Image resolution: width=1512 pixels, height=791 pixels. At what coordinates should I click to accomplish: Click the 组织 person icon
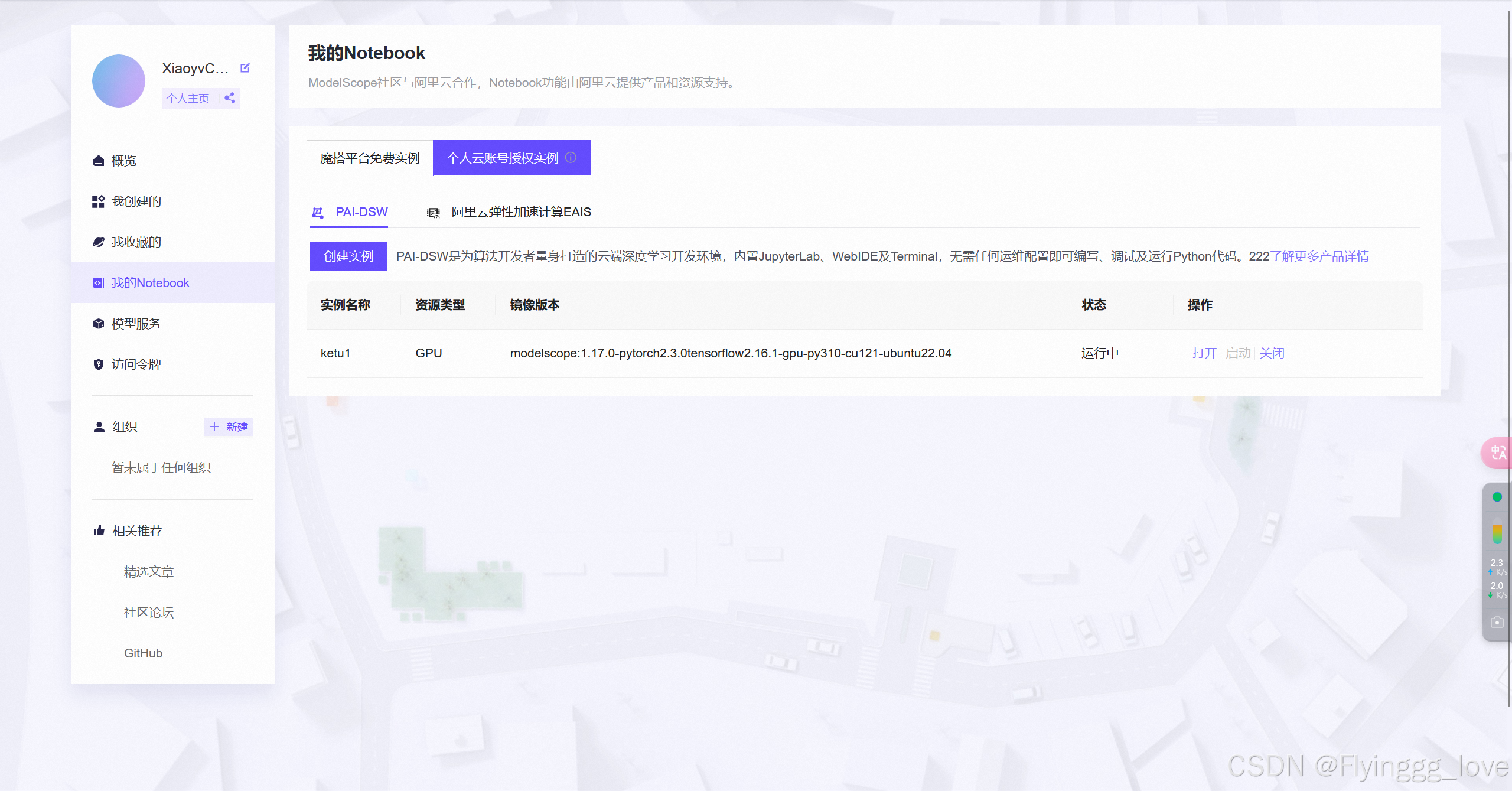99,427
